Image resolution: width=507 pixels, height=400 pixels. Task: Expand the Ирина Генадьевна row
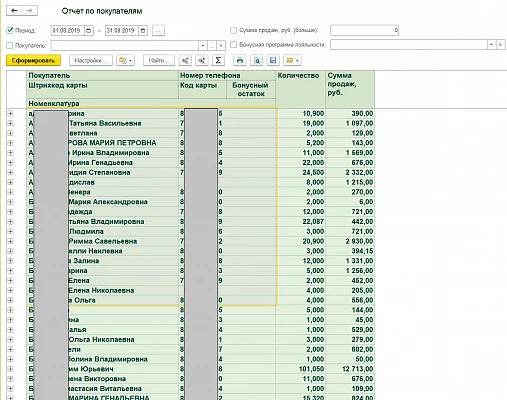click(x=11, y=163)
